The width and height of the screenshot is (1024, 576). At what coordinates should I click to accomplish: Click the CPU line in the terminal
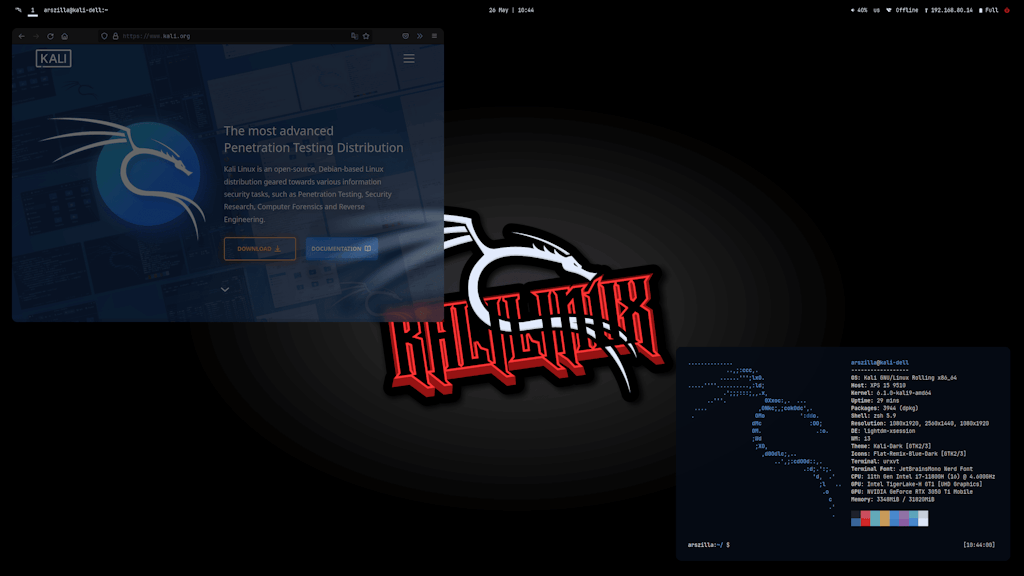[x=923, y=477]
